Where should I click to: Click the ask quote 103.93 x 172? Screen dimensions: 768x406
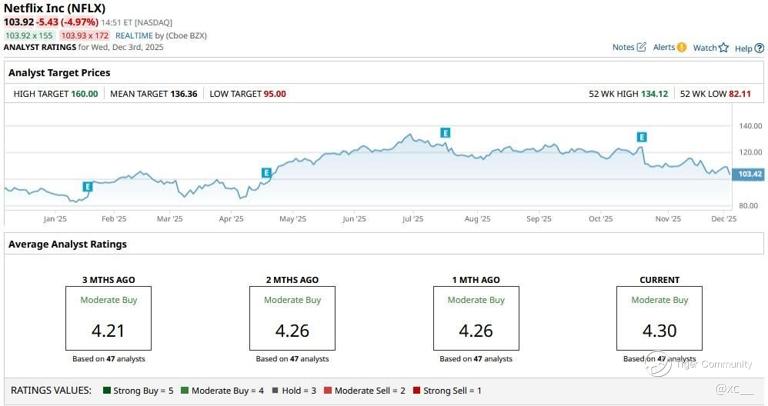[x=85, y=35]
